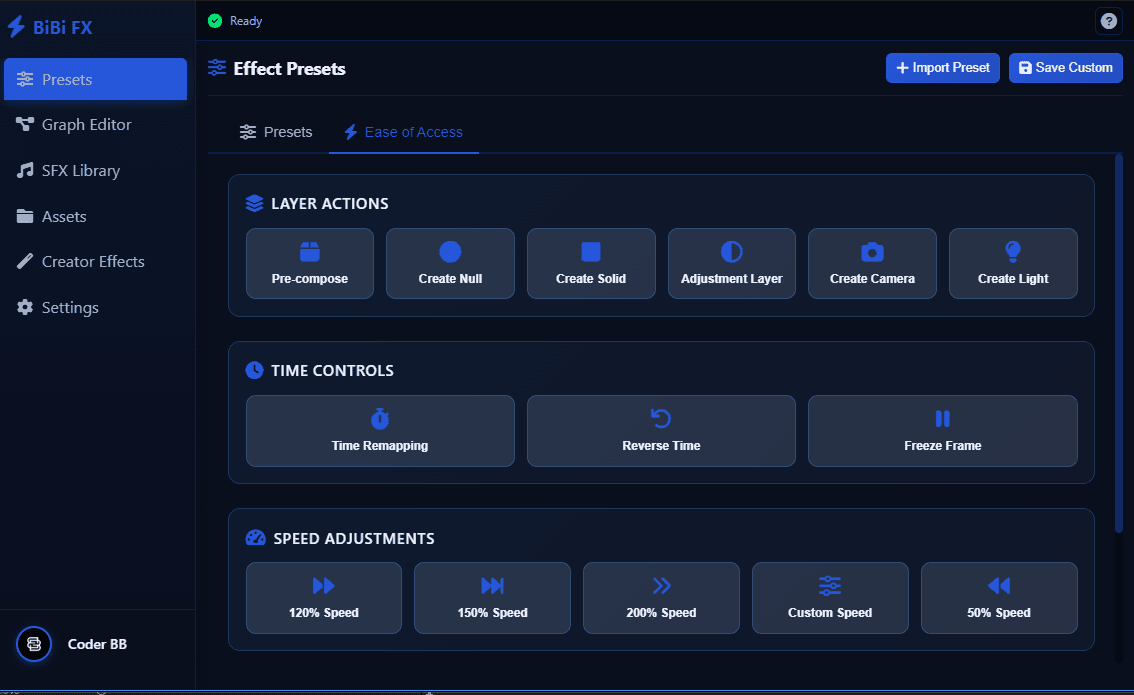Click the Freeze Frame control
The image size is (1134, 695).
(942, 431)
